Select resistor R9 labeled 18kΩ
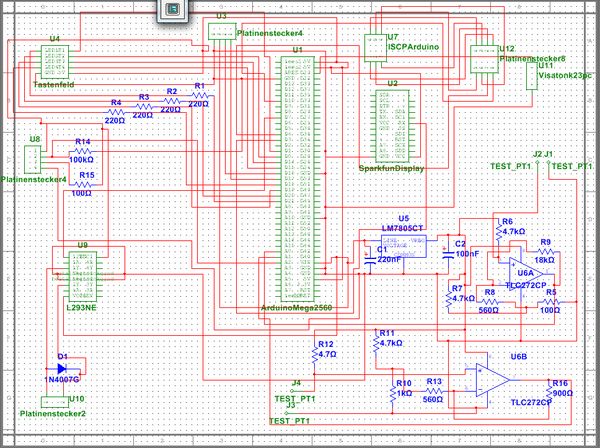Screen dimensions: 600x448 tap(543, 251)
